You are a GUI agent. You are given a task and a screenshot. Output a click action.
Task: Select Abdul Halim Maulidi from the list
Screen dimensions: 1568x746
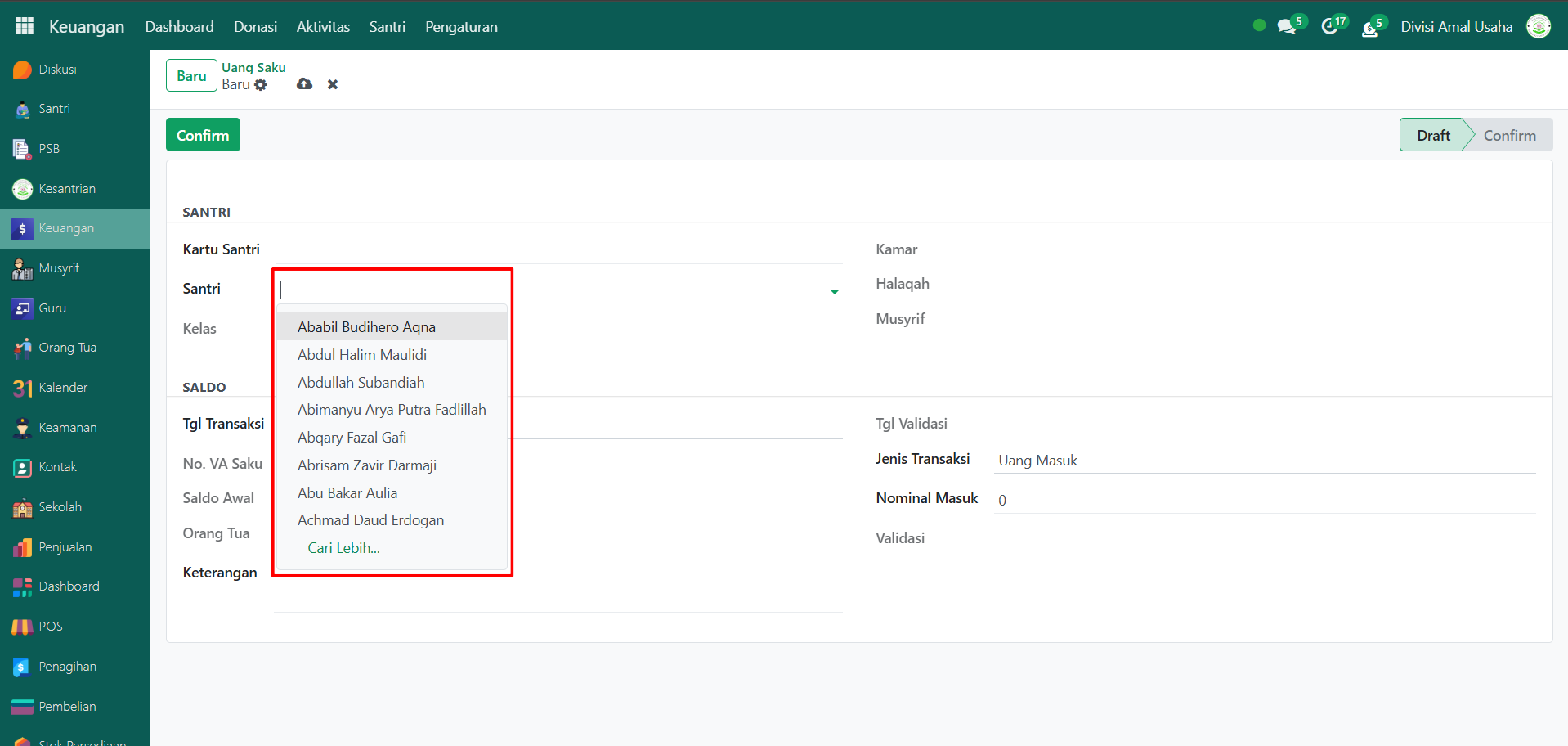pos(362,355)
